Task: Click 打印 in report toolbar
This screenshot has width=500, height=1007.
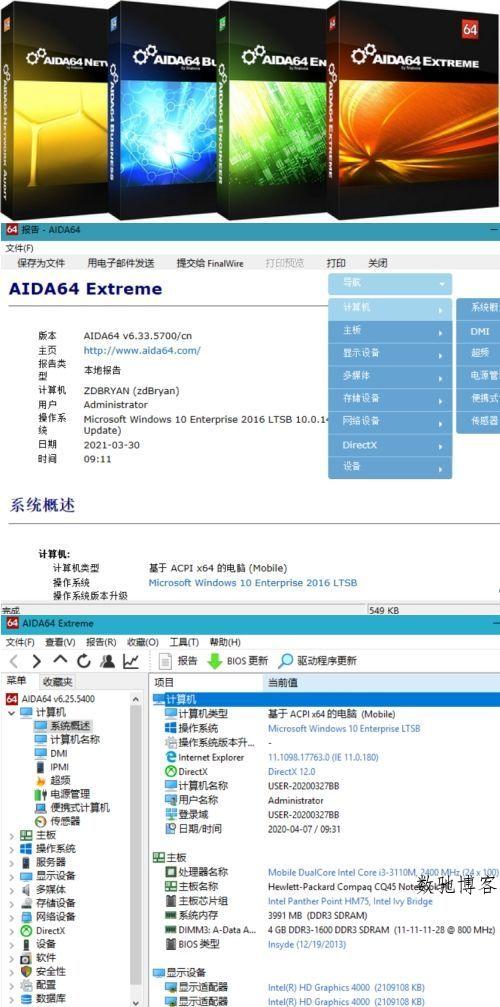Action: click(336, 263)
